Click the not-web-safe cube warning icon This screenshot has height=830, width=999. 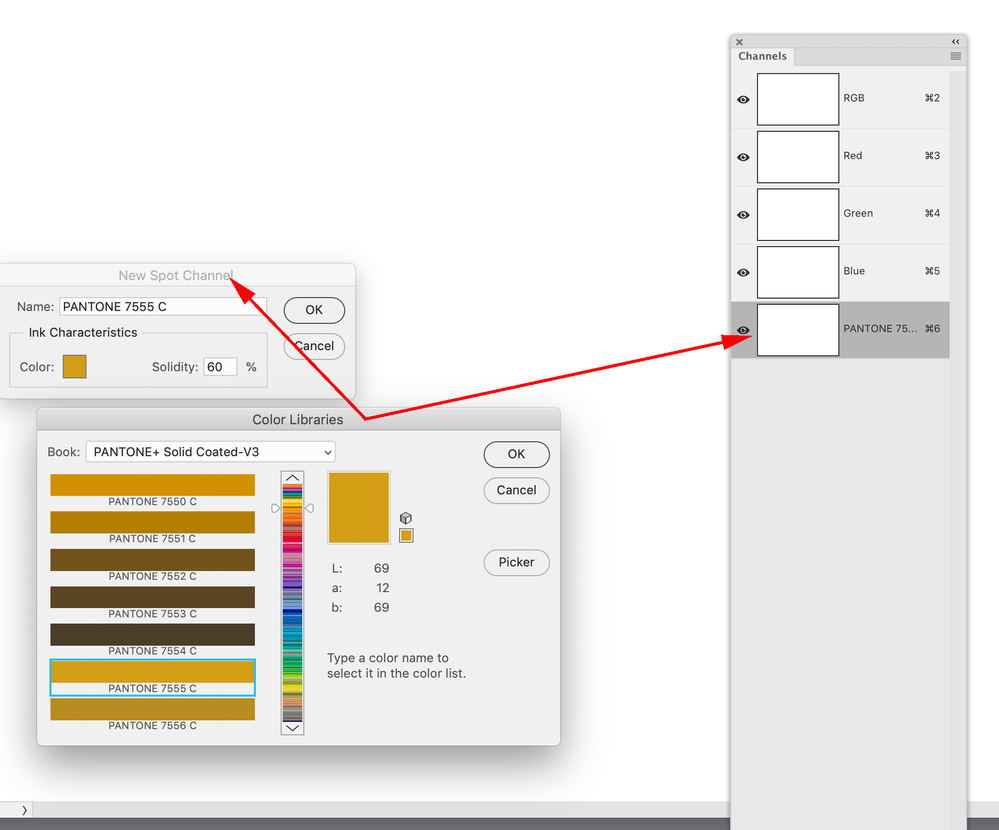coord(406,518)
